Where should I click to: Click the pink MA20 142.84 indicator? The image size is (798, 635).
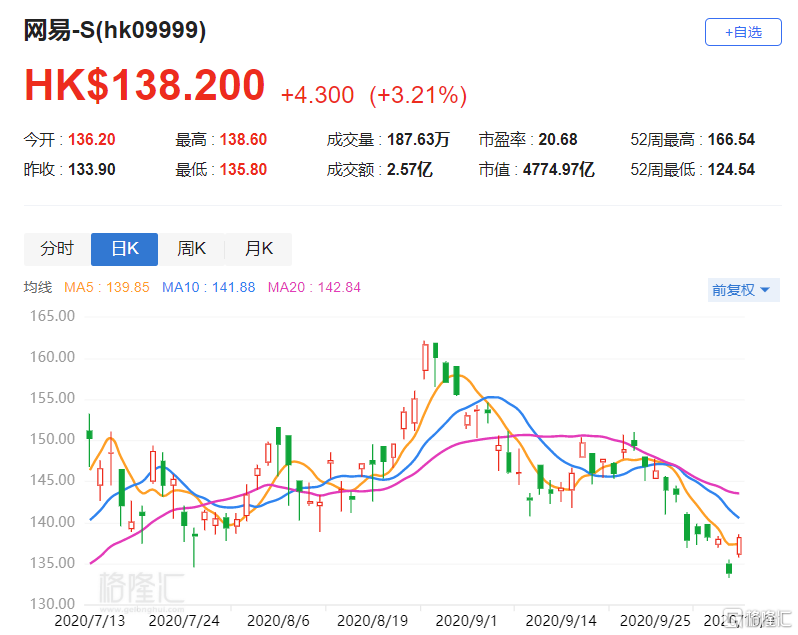tap(314, 287)
